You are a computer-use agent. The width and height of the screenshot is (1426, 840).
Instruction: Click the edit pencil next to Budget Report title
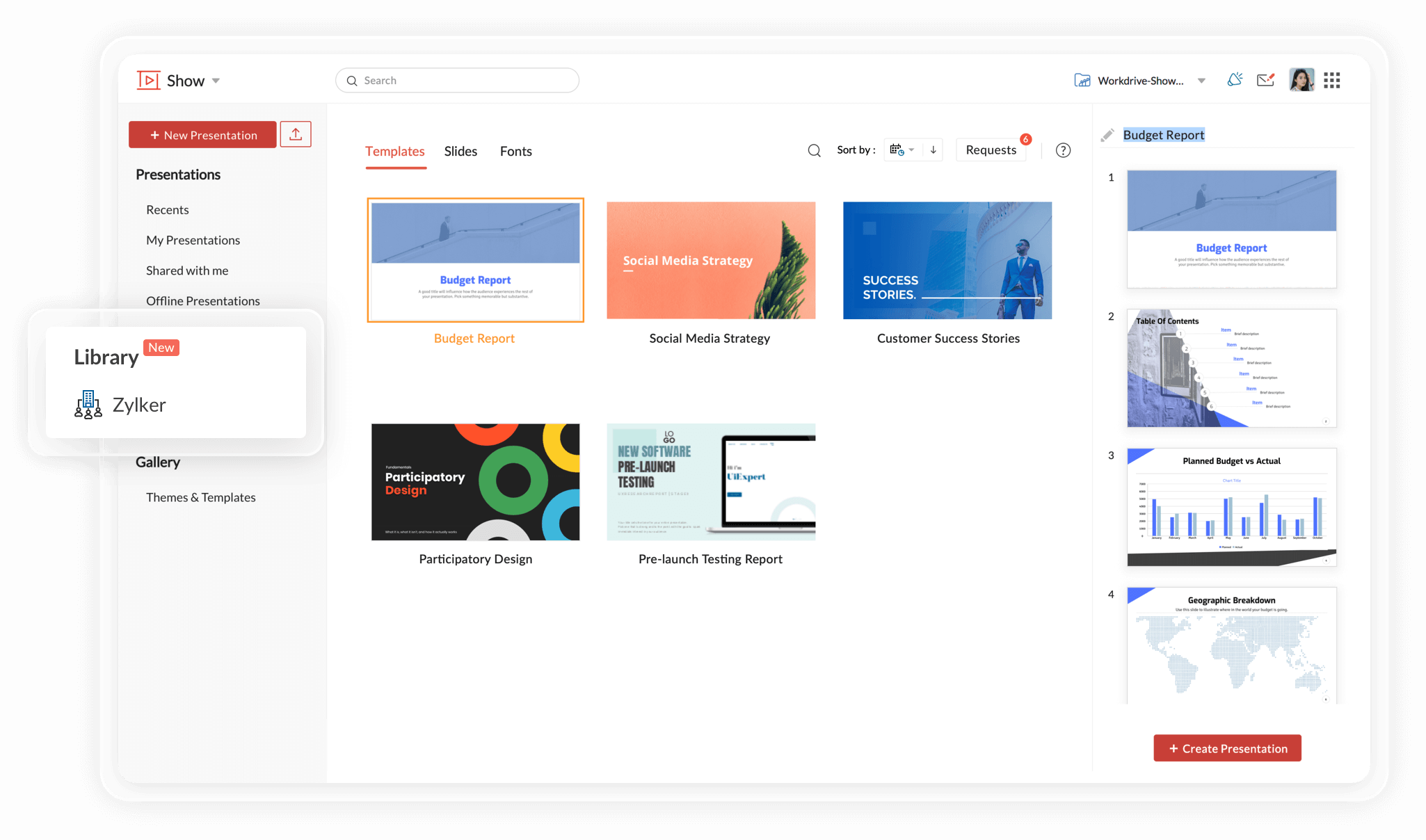click(x=1108, y=135)
